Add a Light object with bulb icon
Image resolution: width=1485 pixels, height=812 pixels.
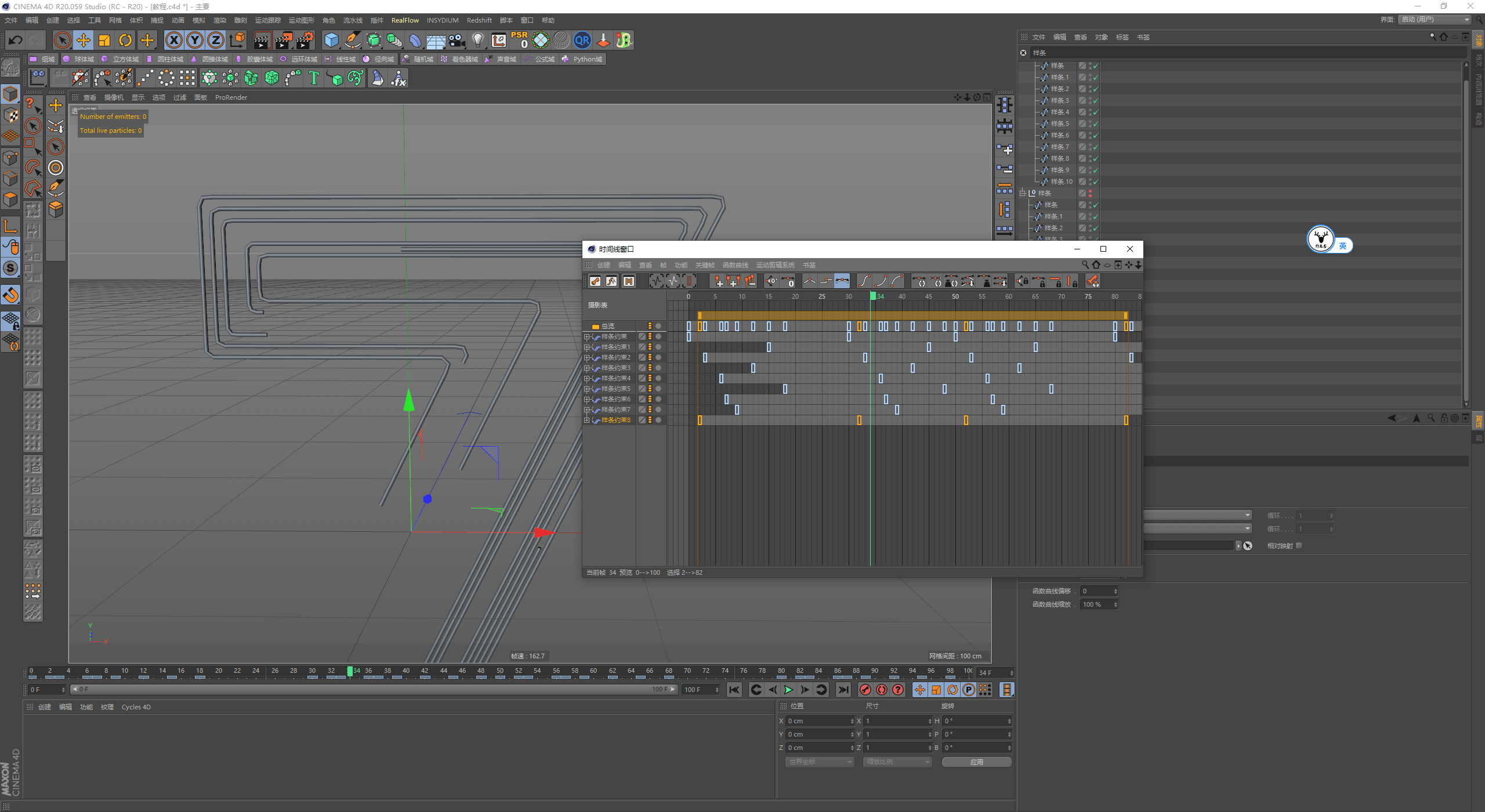[477, 40]
